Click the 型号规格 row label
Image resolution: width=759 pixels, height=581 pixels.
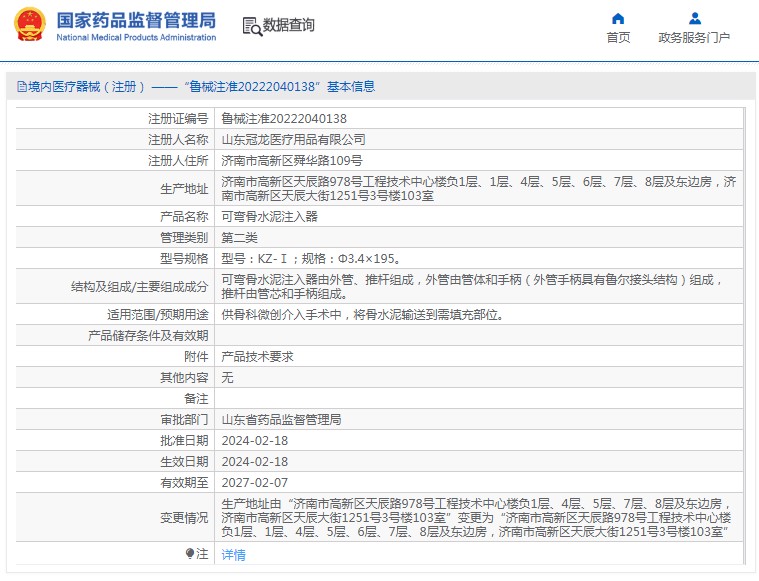click(x=184, y=259)
